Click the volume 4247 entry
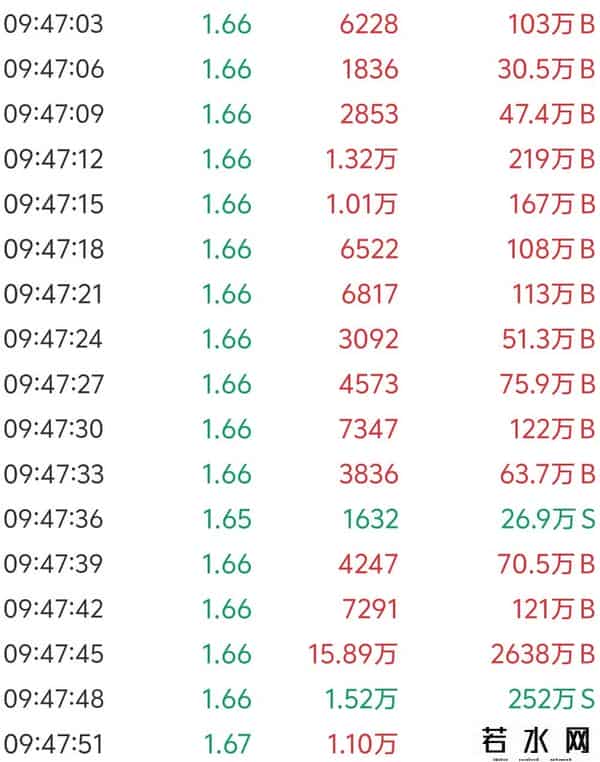The image size is (600, 762). tap(369, 564)
